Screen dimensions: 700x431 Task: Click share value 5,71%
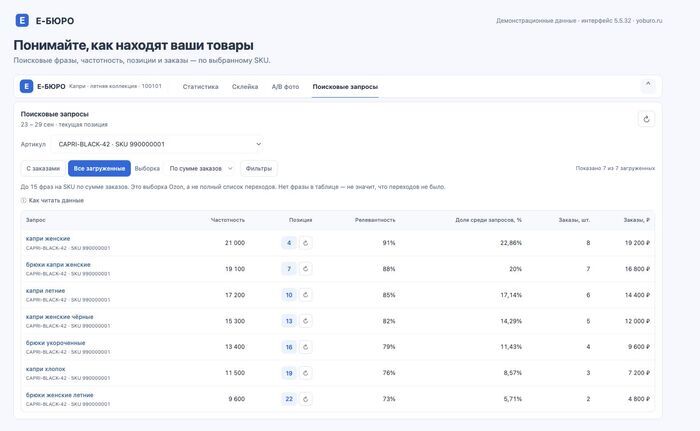pos(512,399)
